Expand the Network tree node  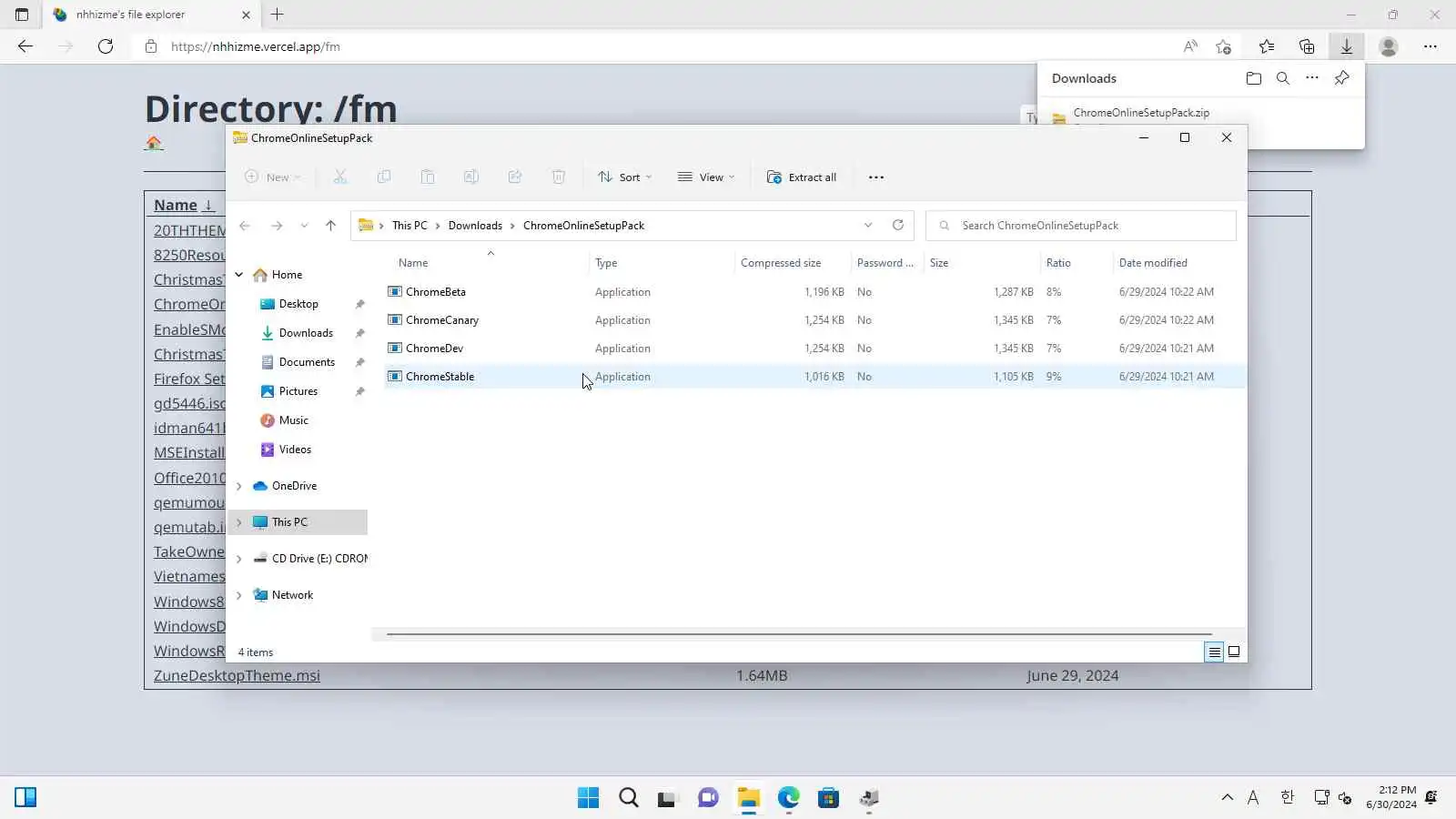(x=239, y=595)
